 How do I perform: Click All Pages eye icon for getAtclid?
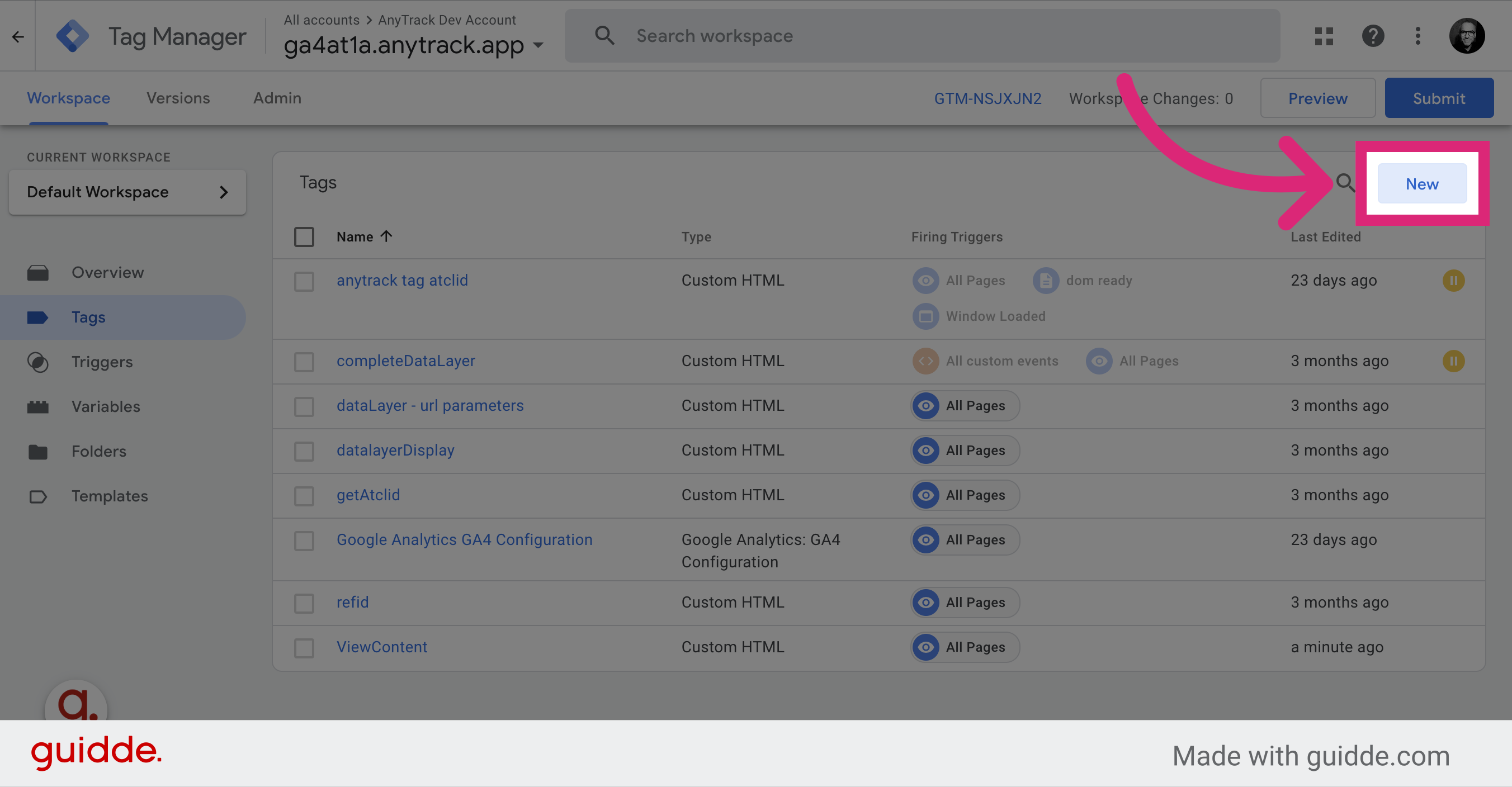pyautogui.click(x=925, y=495)
